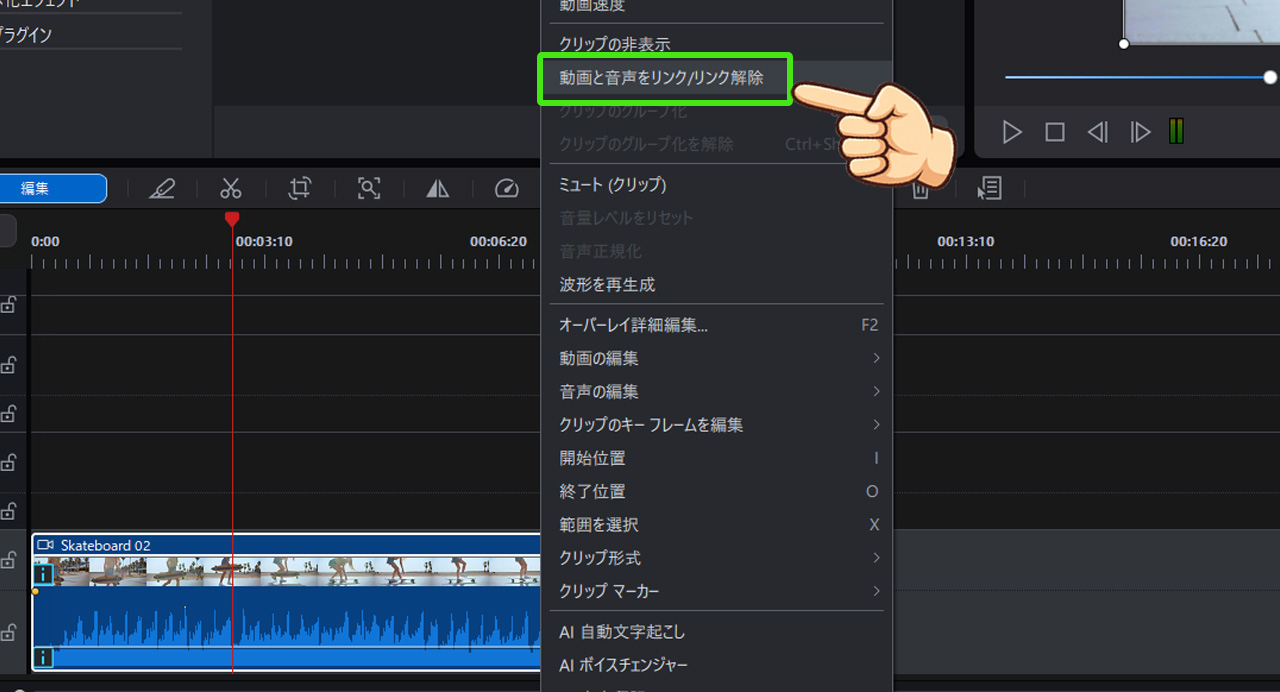The height and width of the screenshot is (692, 1280).
Task: Select 動画と音声をリンク/リンク解除 menu item
Action: click(664, 78)
